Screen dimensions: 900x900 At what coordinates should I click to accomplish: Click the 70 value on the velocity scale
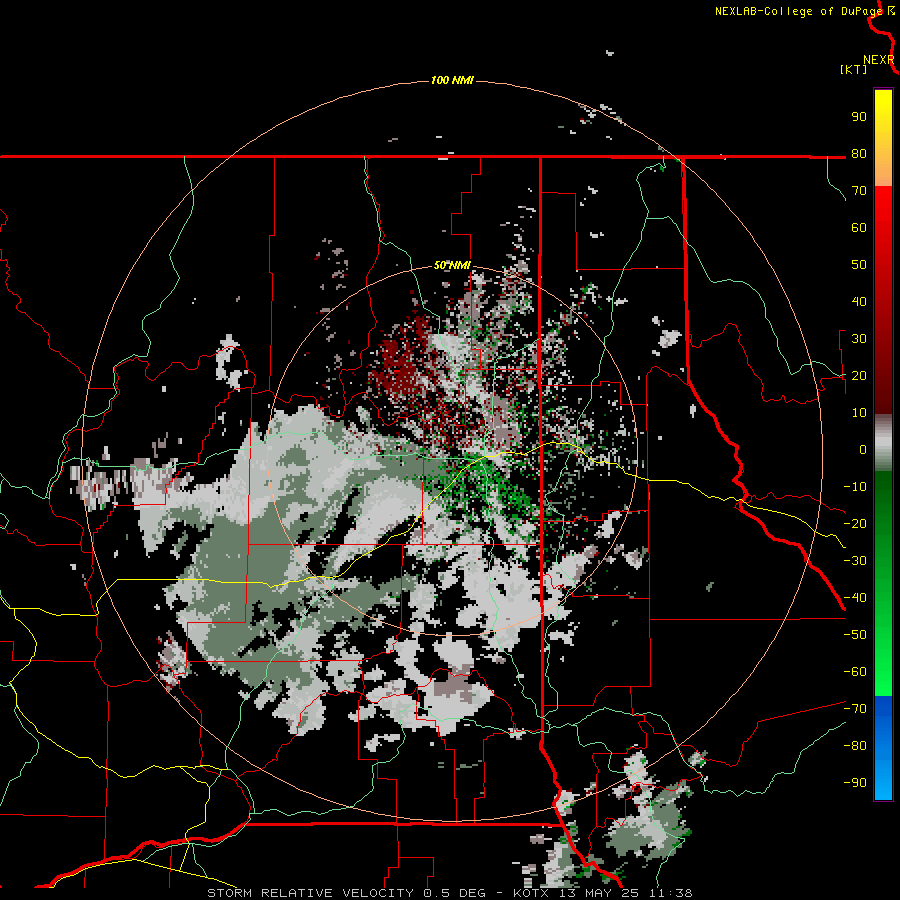859,191
